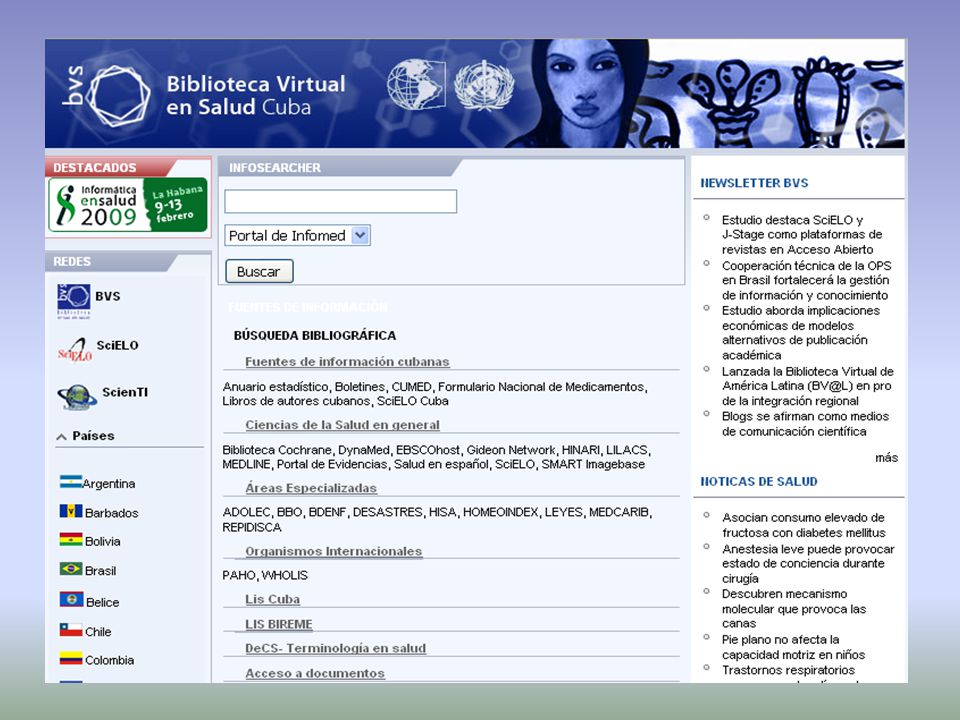
Task: Select Chile in the country list
Action: point(98,632)
